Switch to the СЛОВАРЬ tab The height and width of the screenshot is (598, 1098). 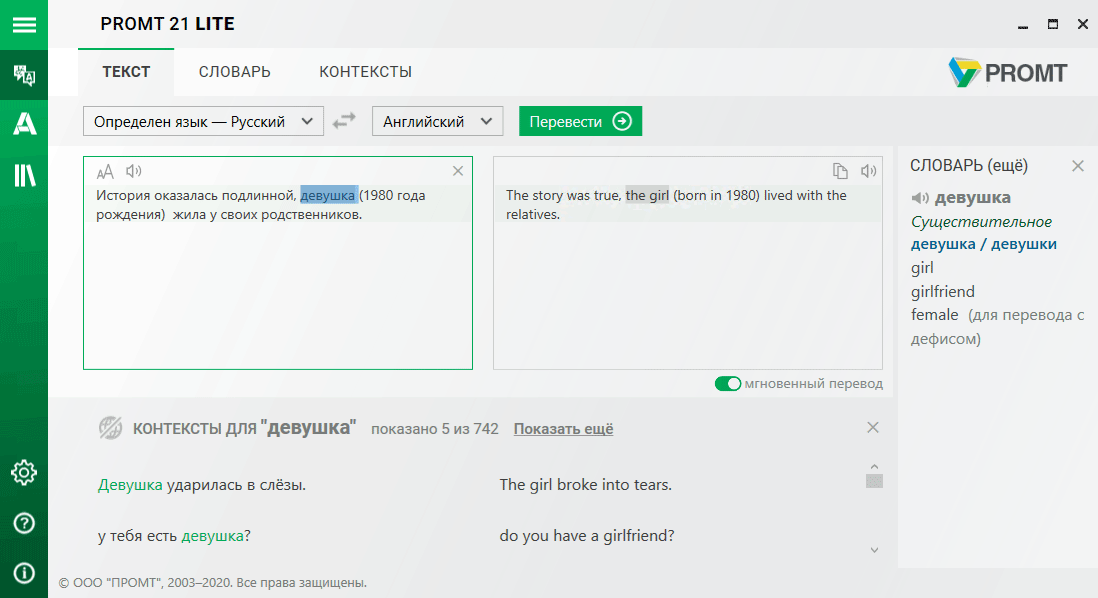(x=234, y=72)
